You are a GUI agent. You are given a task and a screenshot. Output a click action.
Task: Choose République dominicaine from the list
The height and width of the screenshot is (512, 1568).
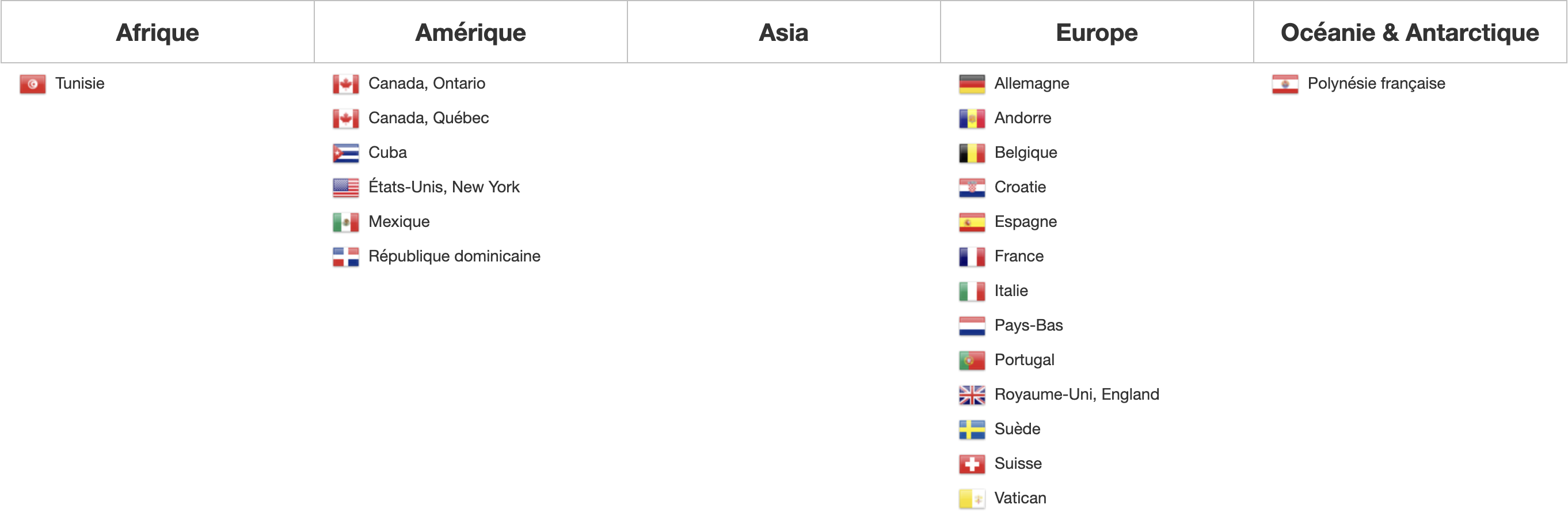point(454,256)
